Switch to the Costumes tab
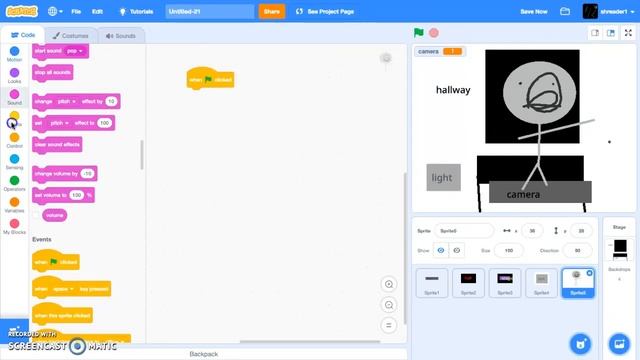 click(70, 36)
